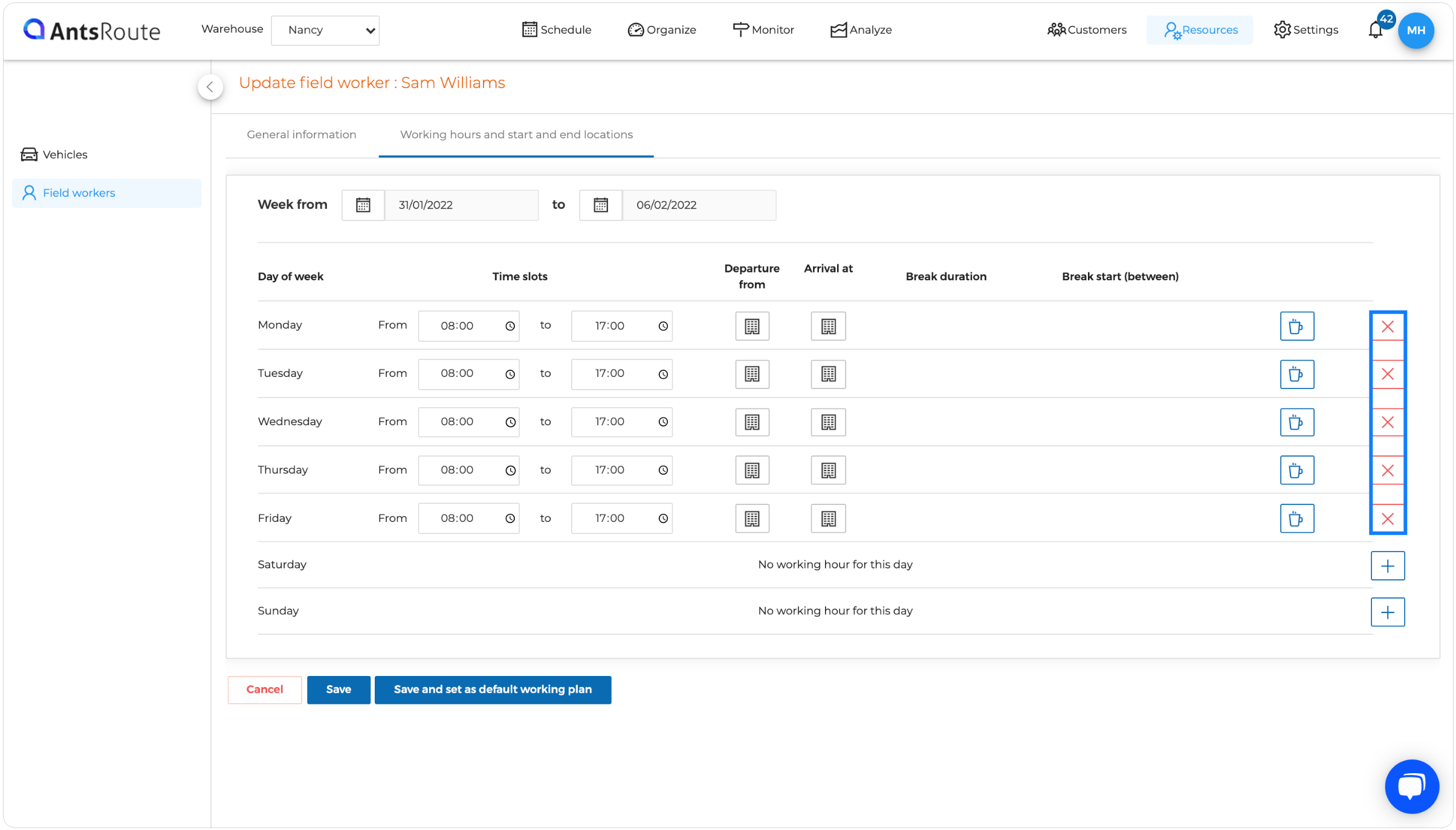Open week start date calendar
The width and height of the screenshot is (1456, 830).
click(x=363, y=205)
